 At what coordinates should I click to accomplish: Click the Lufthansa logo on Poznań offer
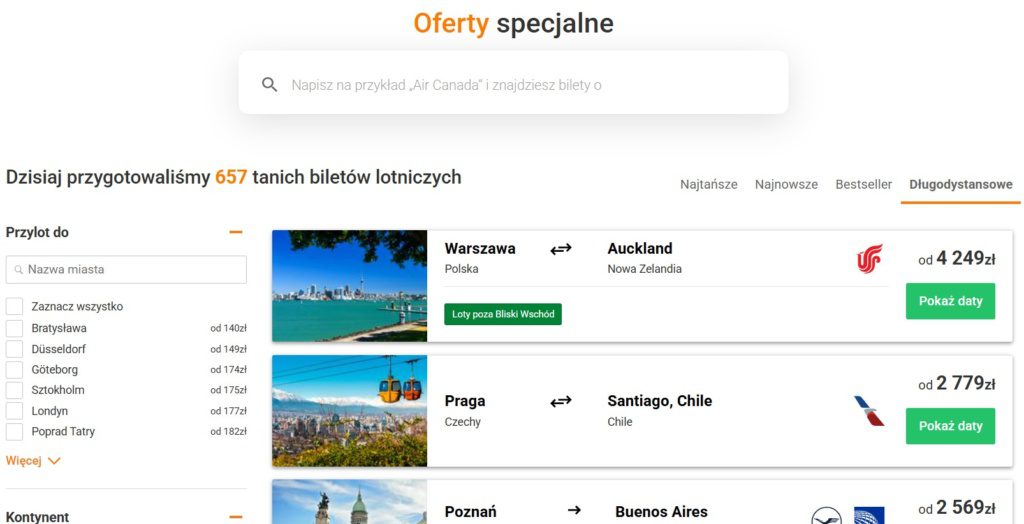tap(826, 516)
